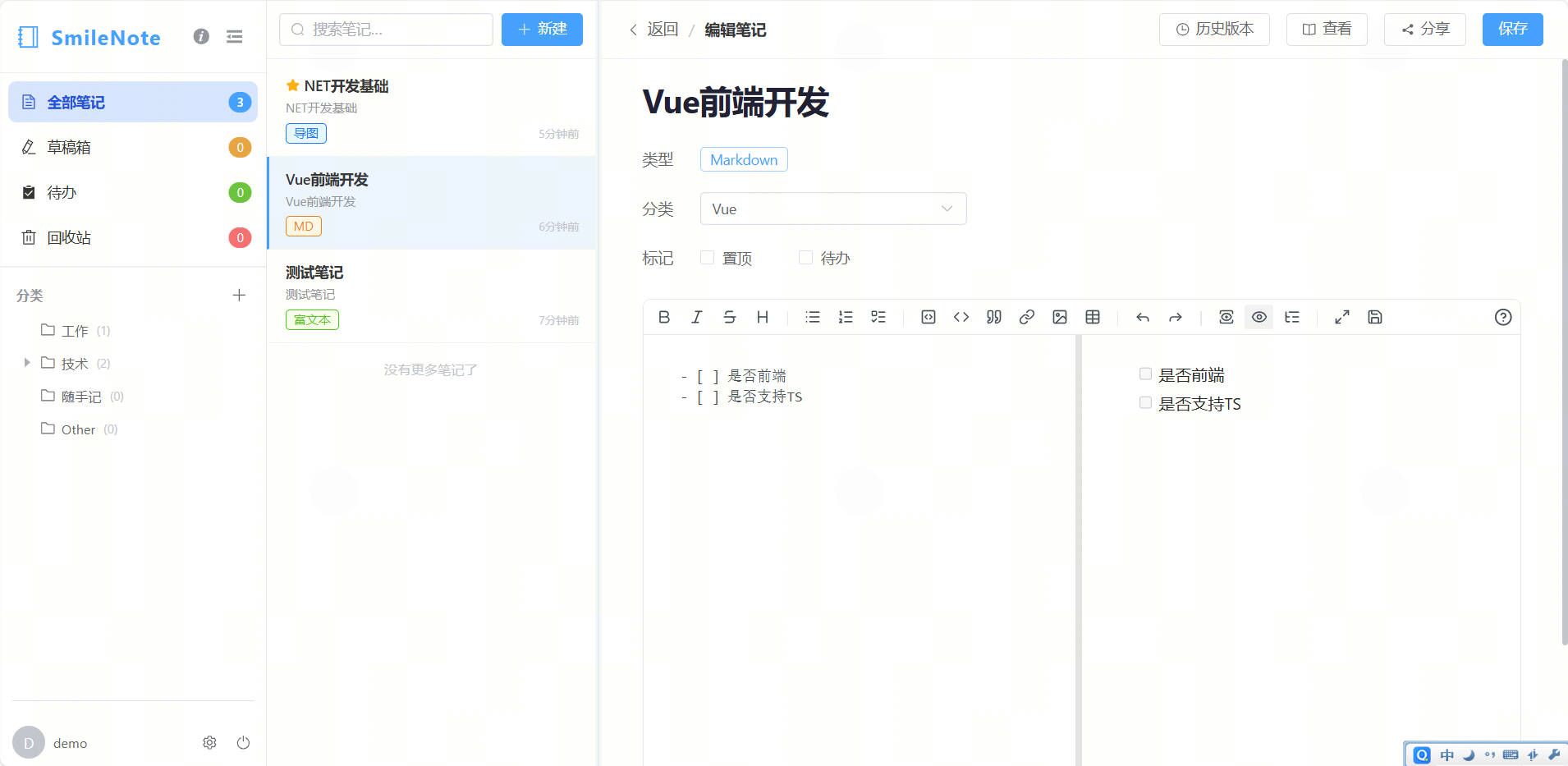This screenshot has width=1568, height=766.
Task: Insert an image into the note
Action: (1060, 317)
